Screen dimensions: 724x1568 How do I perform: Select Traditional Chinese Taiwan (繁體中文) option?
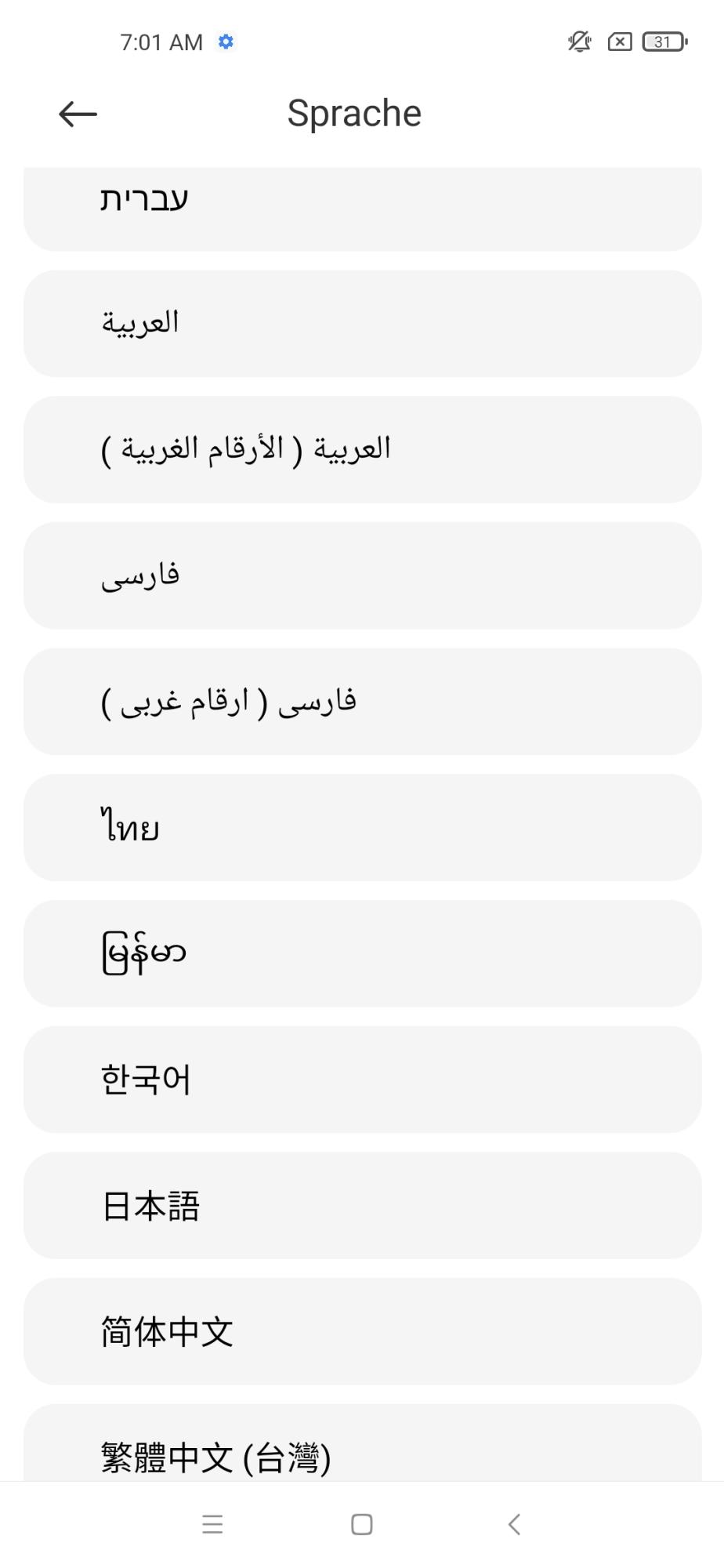(x=362, y=1446)
